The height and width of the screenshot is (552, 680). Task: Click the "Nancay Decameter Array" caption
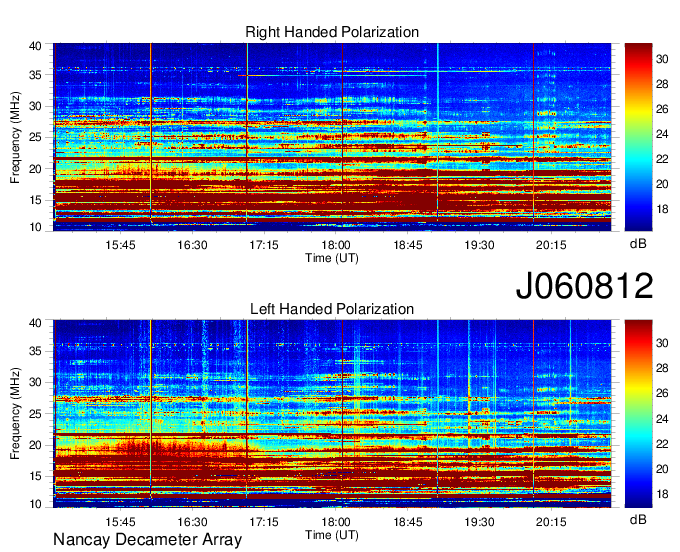pyautogui.click(x=147, y=540)
